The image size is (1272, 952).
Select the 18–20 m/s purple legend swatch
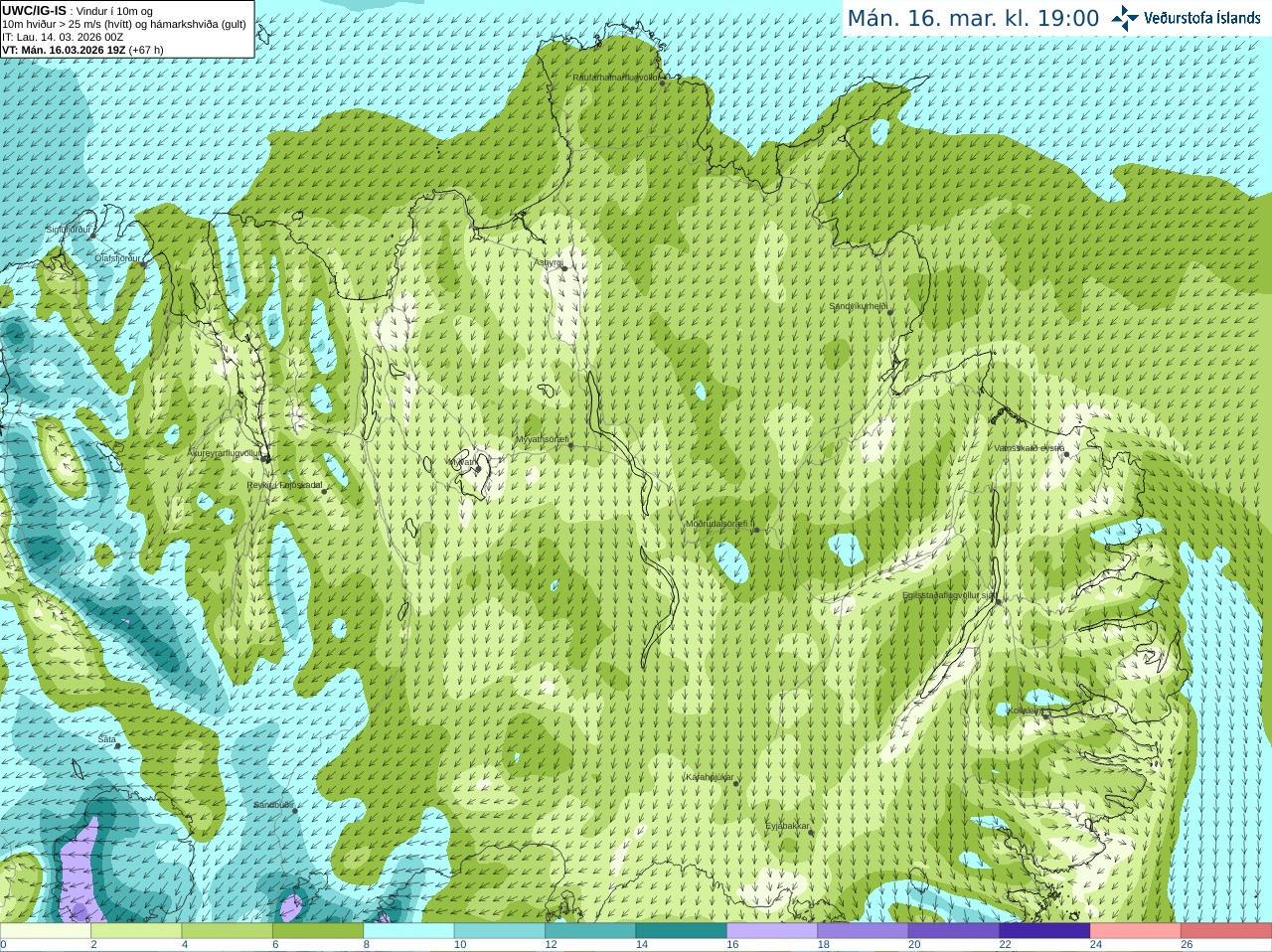pos(863,931)
